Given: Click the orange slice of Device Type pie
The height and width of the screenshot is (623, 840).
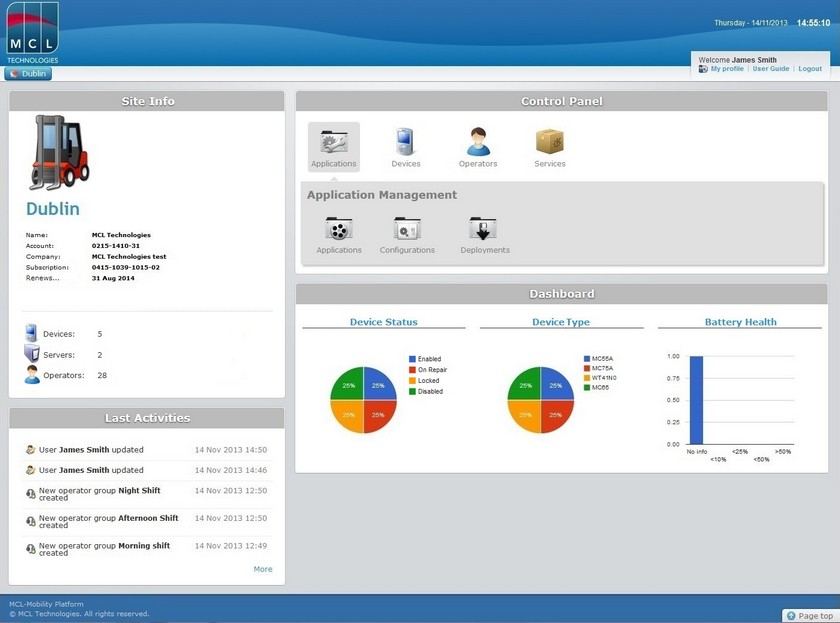Looking at the screenshot, I should (525, 416).
